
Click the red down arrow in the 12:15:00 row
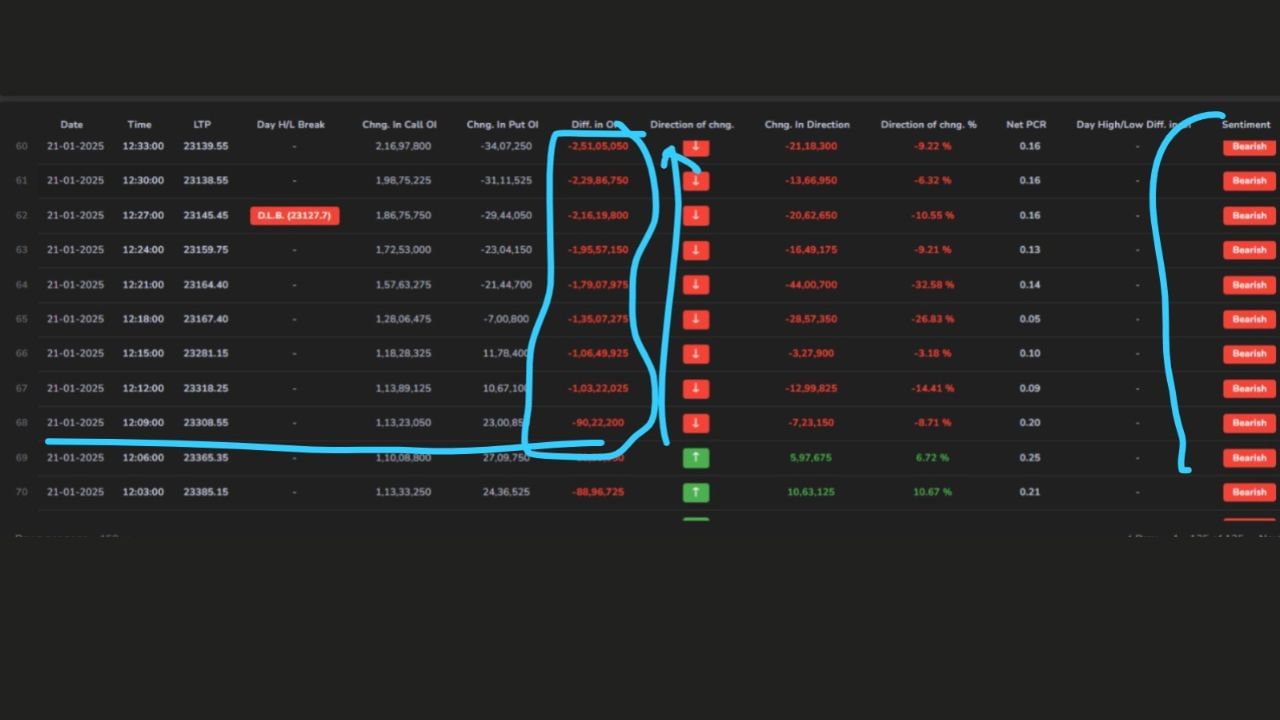[x=696, y=354]
